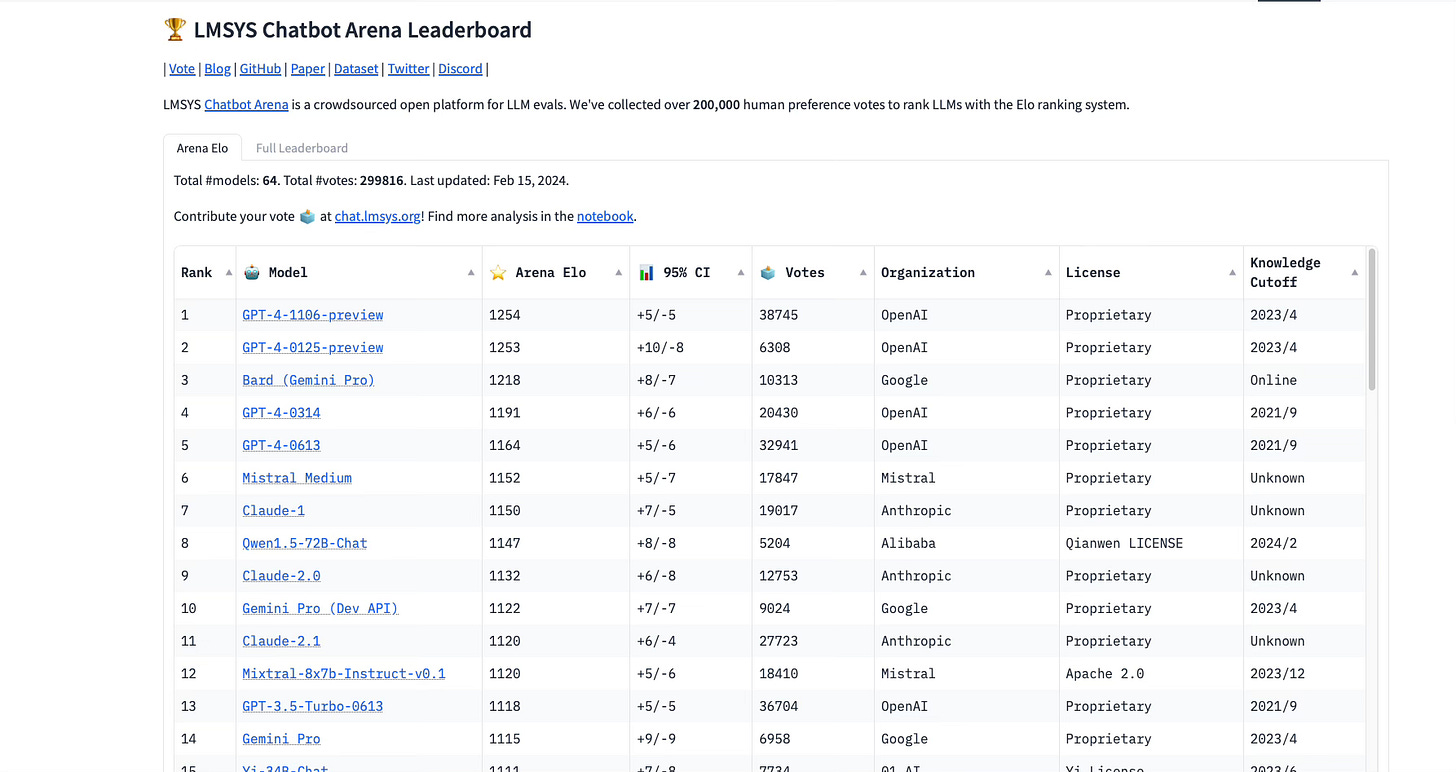Viewport: 1456px width, 772px height.
Task: Open the Paper link
Action: point(308,69)
